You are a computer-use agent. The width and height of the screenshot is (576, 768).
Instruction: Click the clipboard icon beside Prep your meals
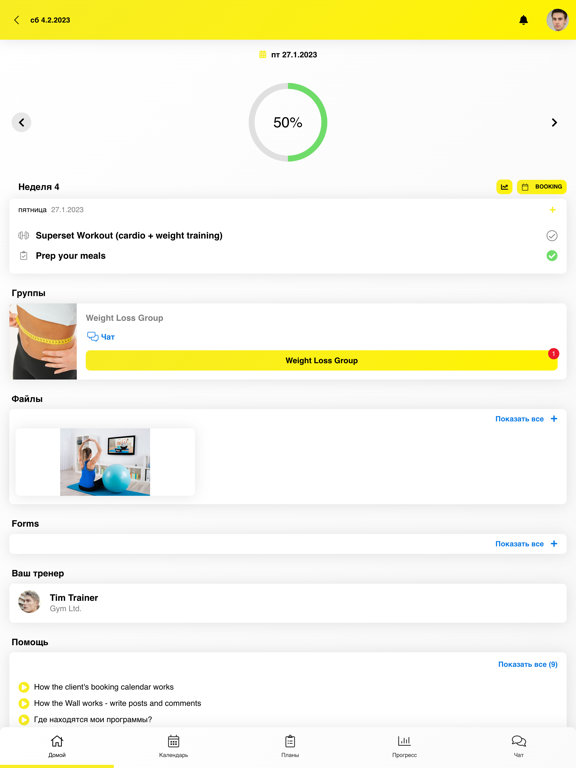click(24, 256)
